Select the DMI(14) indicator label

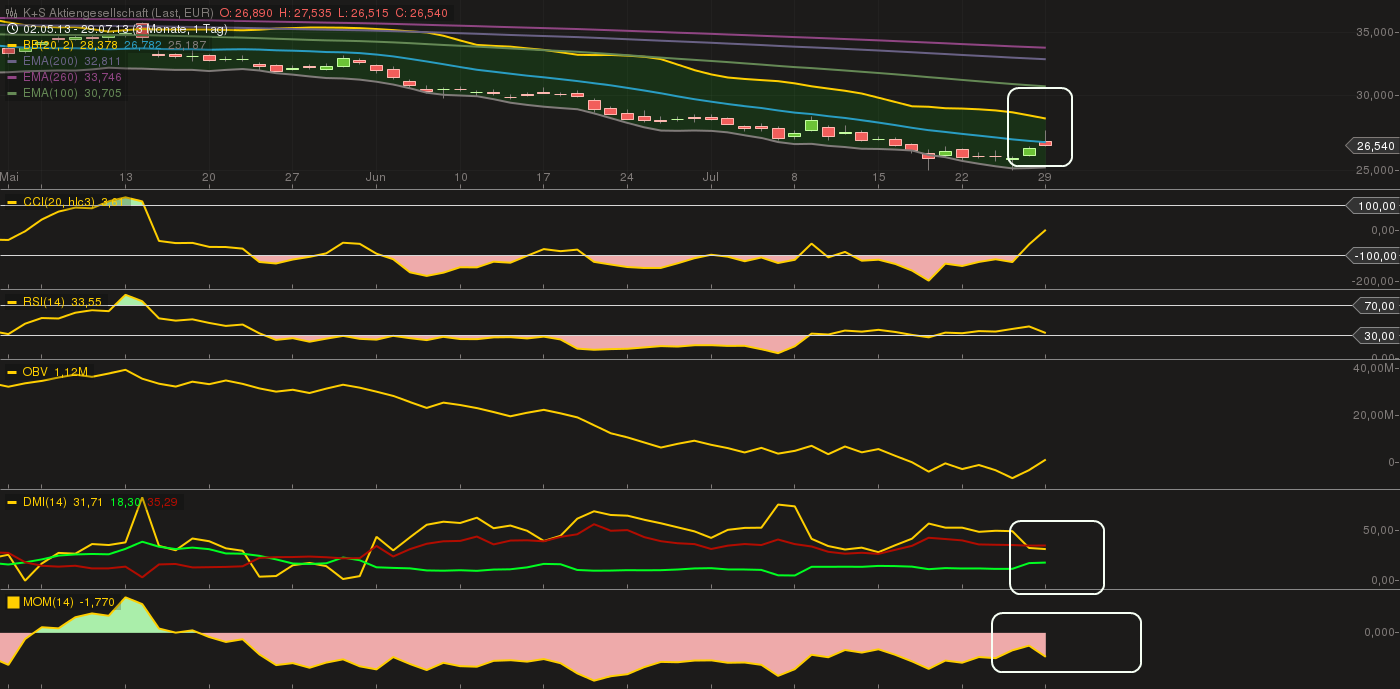point(45,502)
